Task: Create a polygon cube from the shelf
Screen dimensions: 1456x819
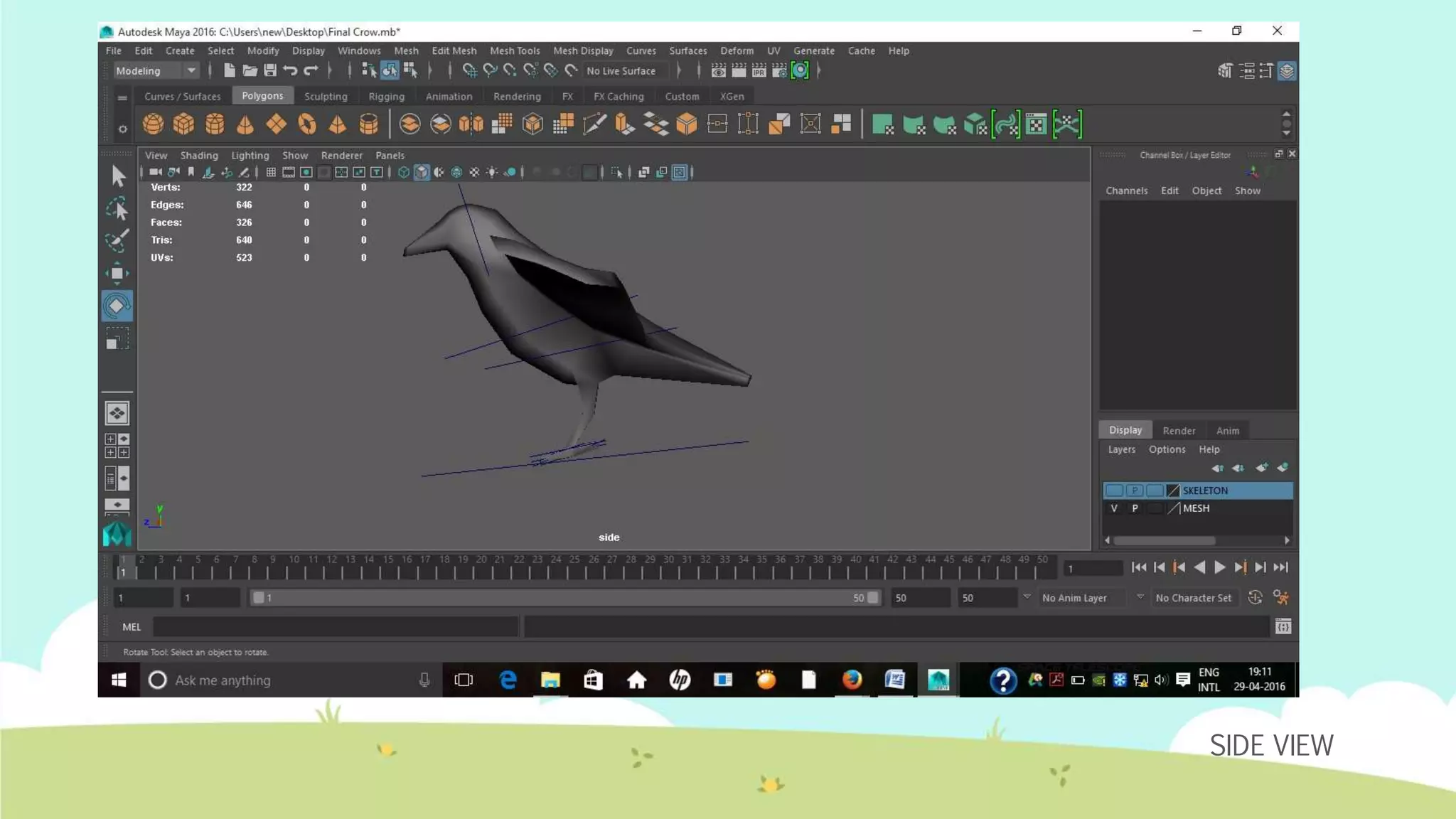Action: point(183,124)
